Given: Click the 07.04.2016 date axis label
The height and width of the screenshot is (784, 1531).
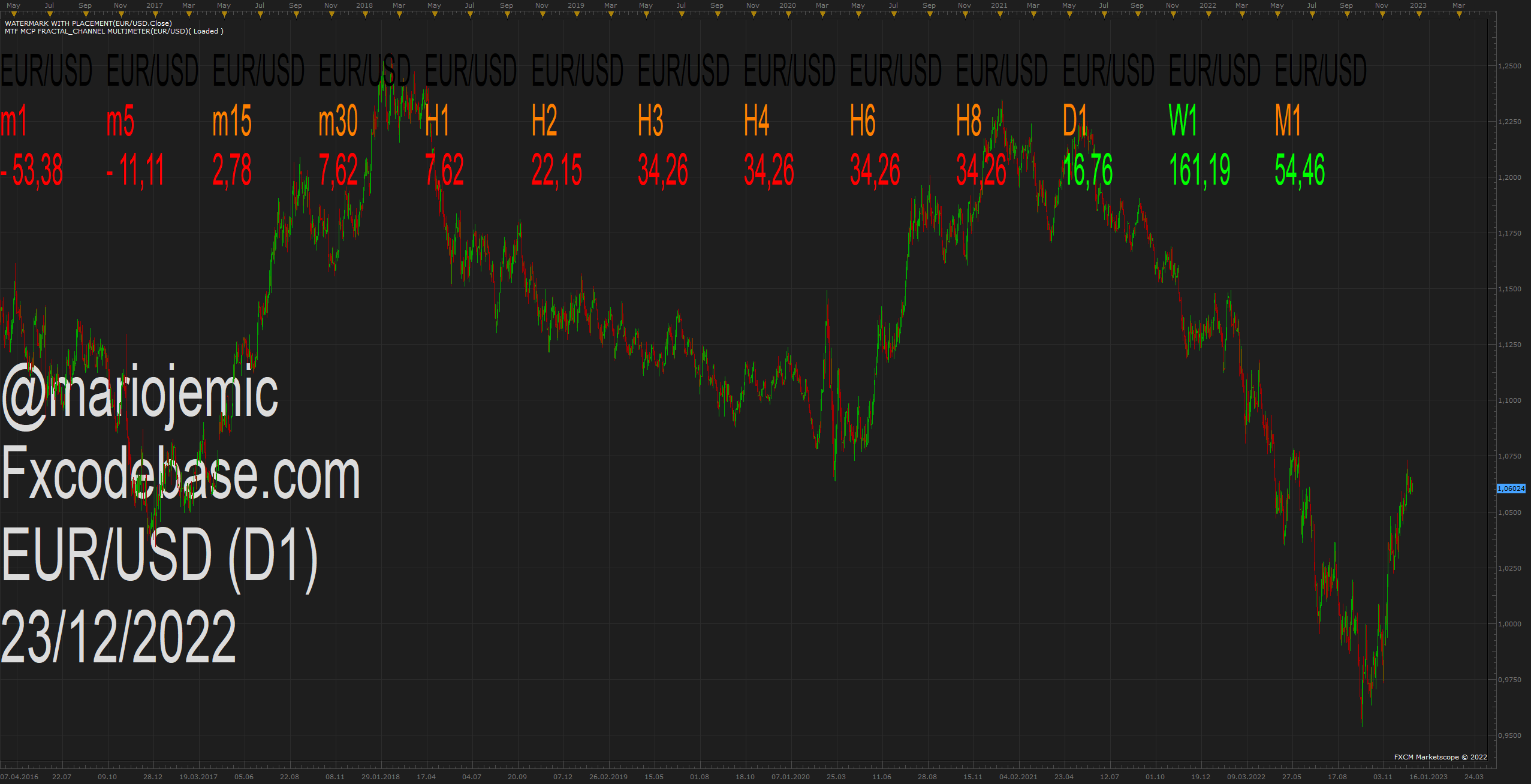Looking at the screenshot, I should (19, 777).
